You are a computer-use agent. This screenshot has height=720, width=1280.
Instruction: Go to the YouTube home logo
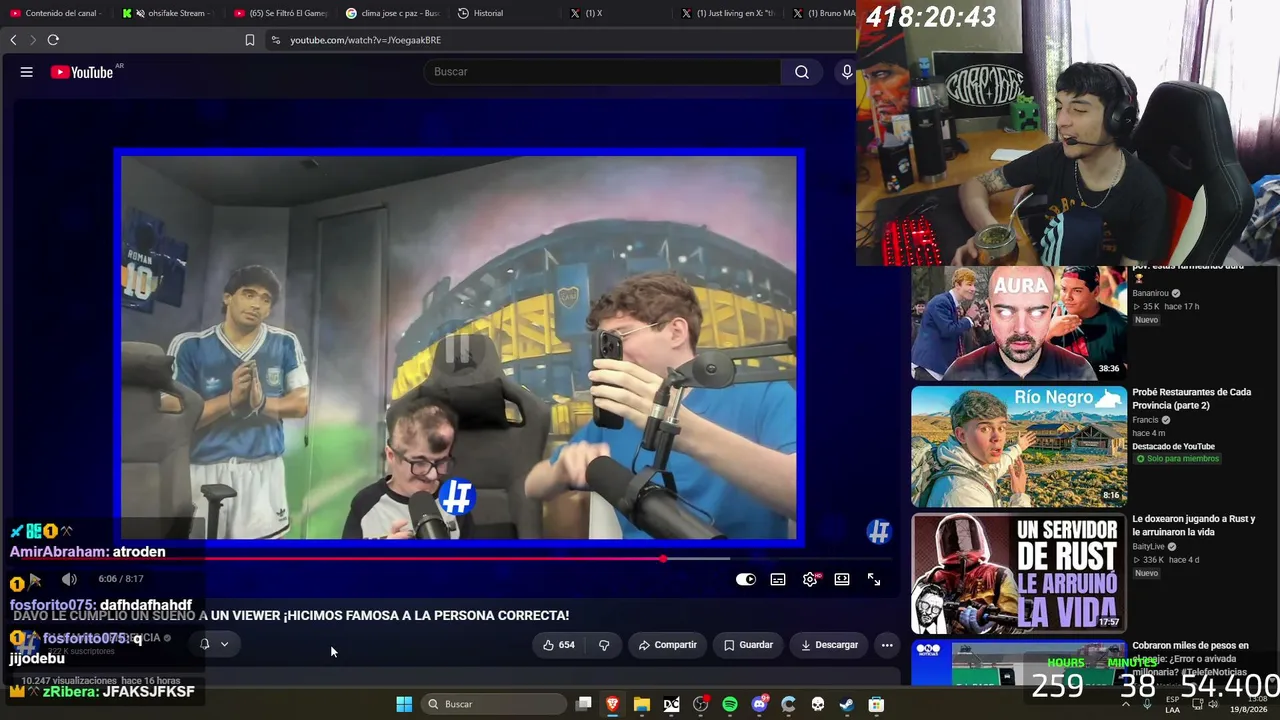point(82,72)
